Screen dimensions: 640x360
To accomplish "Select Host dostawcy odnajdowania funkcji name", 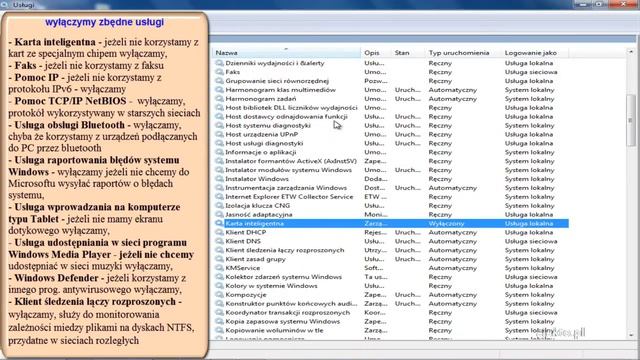I will [287, 116].
